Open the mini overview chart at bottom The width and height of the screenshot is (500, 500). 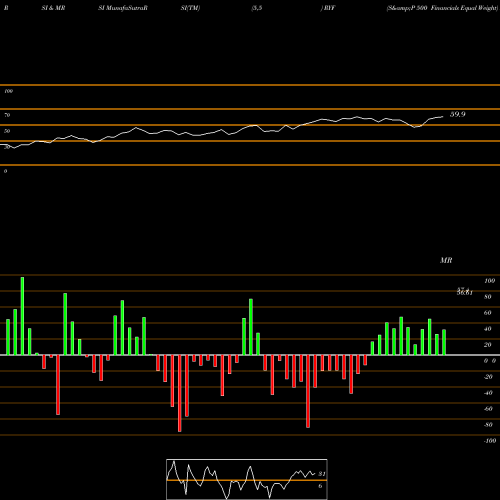(247, 479)
